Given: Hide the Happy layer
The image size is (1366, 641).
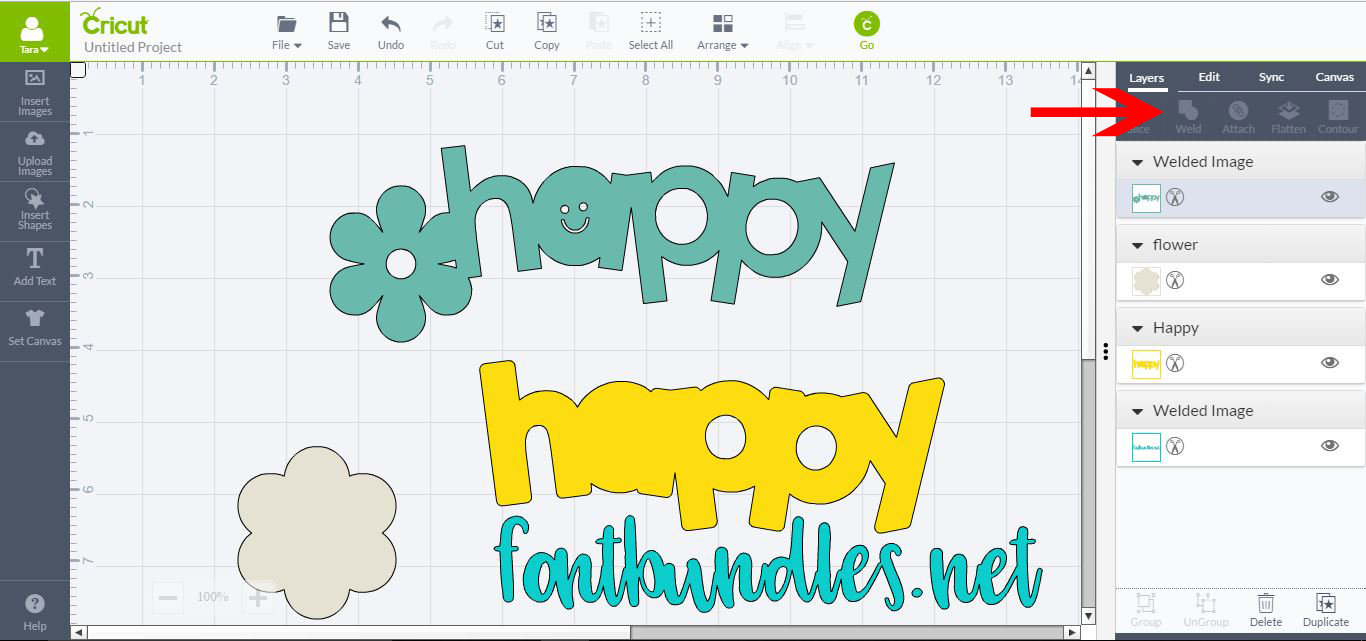Looking at the screenshot, I should [1329, 363].
